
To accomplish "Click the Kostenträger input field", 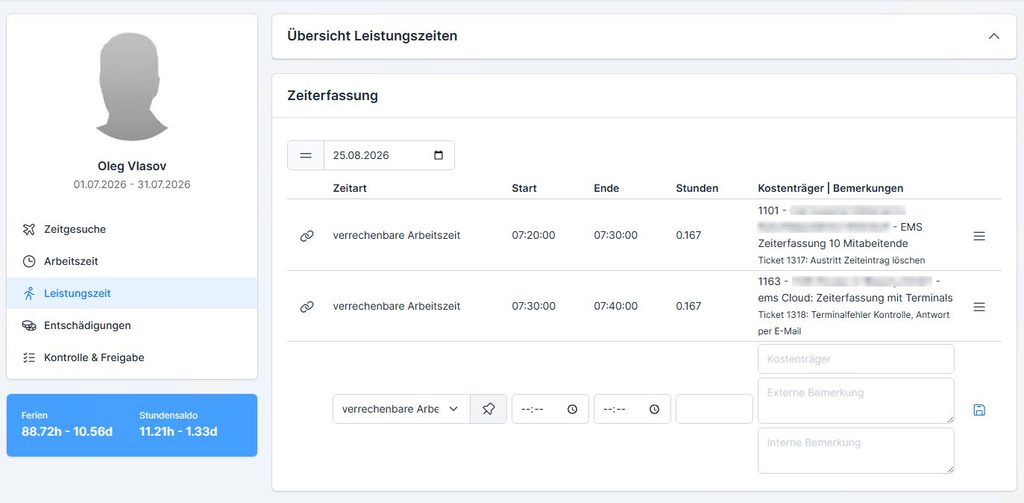I will pos(856,359).
